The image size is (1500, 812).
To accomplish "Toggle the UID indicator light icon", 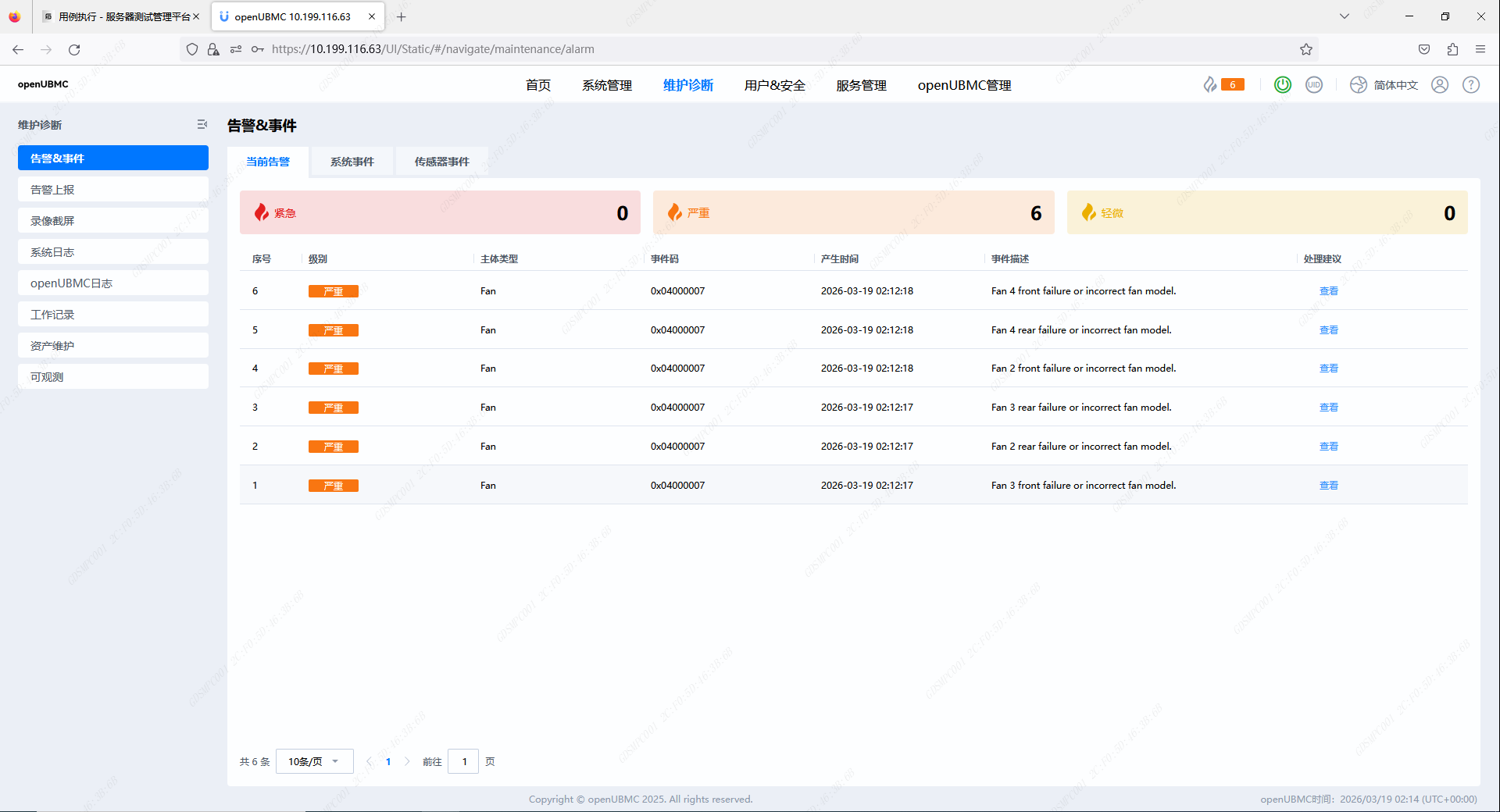I will coord(1314,84).
